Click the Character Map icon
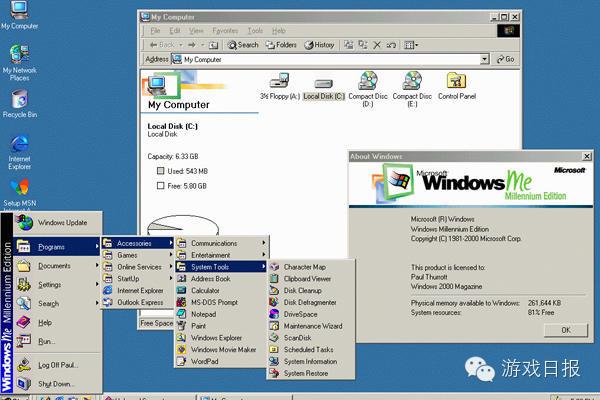The image size is (600, 400). tap(274, 267)
